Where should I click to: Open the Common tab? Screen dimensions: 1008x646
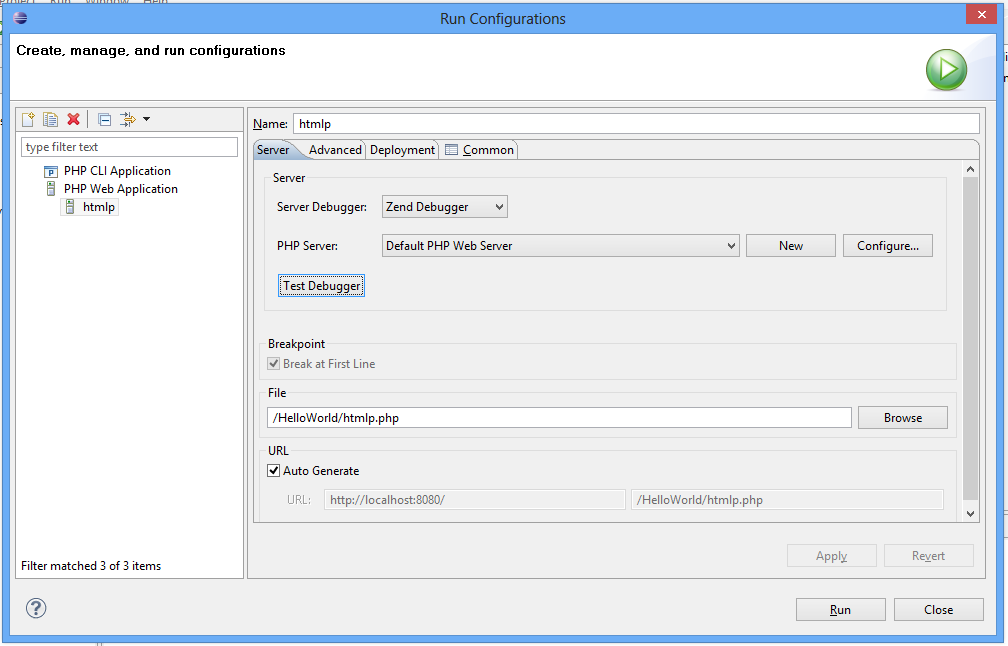coord(480,150)
